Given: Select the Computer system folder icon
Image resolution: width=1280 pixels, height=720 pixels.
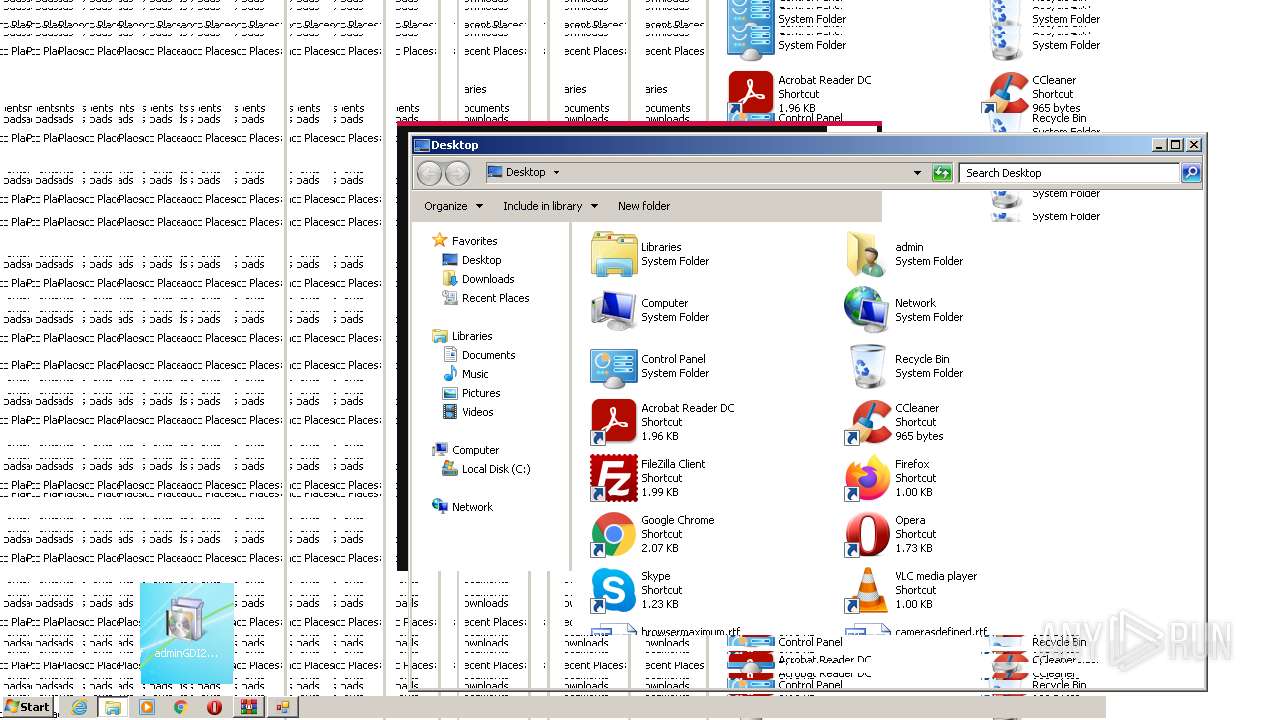Looking at the screenshot, I should (x=614, y=310).
